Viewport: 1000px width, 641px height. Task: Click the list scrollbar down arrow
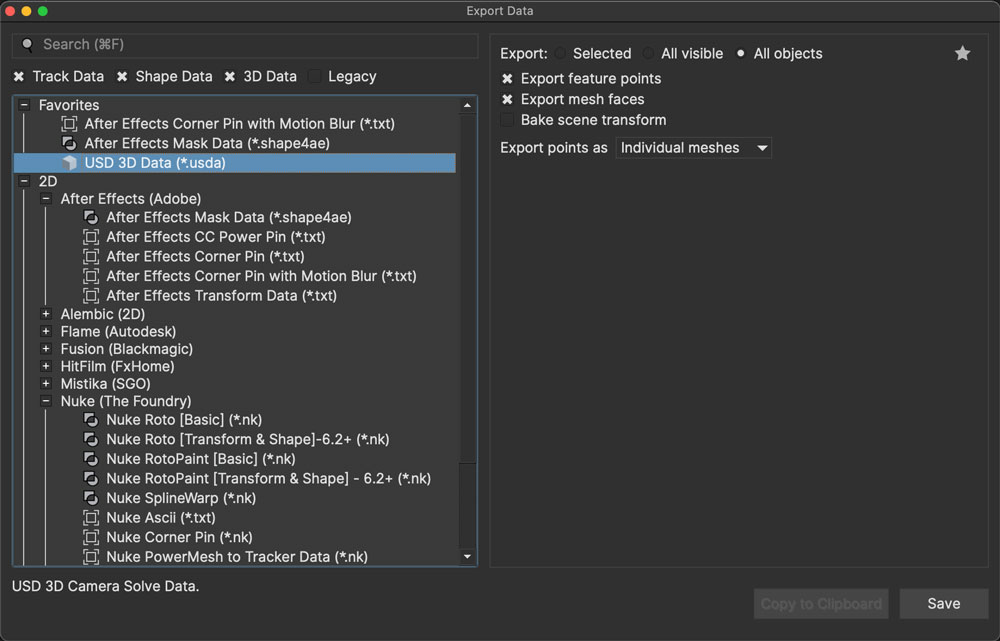tap(467, 557)
